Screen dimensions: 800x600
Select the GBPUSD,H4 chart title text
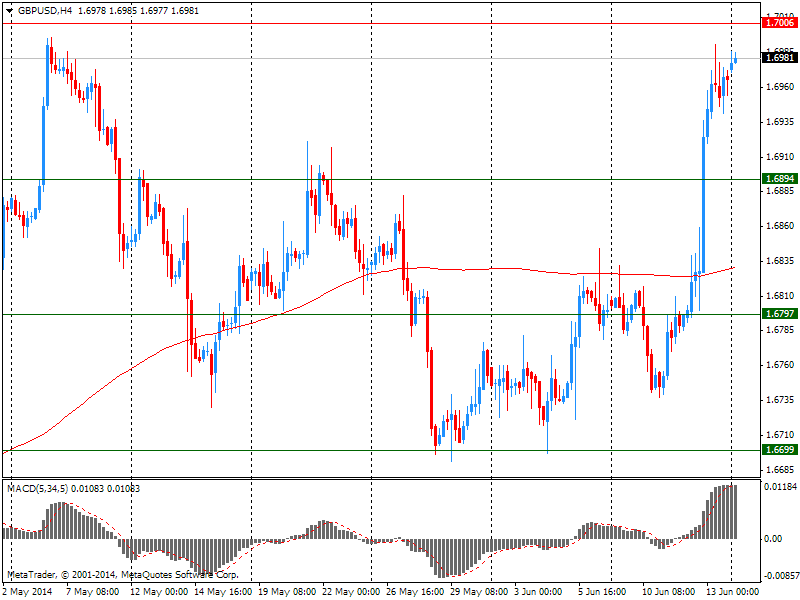[x=45, y=11]
